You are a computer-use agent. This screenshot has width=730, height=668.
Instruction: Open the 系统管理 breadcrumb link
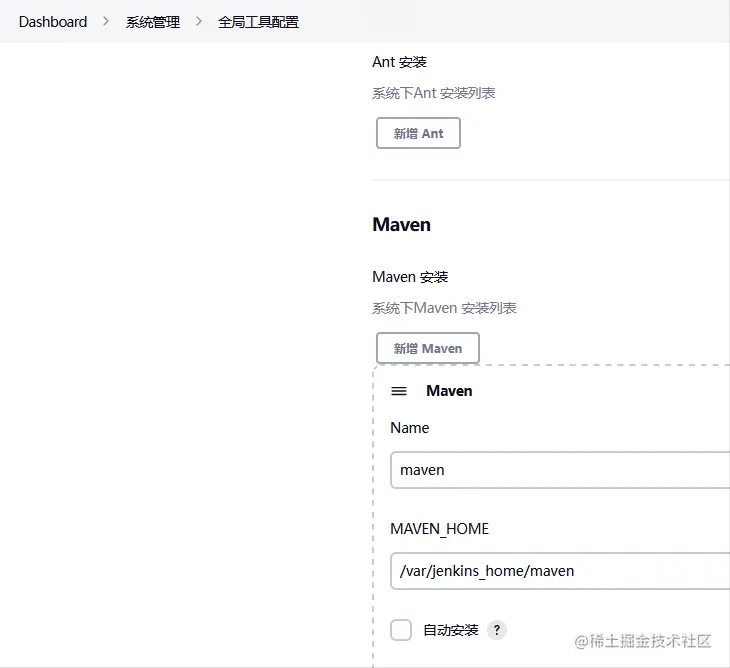pyautogui.click(x=153, y=22)
